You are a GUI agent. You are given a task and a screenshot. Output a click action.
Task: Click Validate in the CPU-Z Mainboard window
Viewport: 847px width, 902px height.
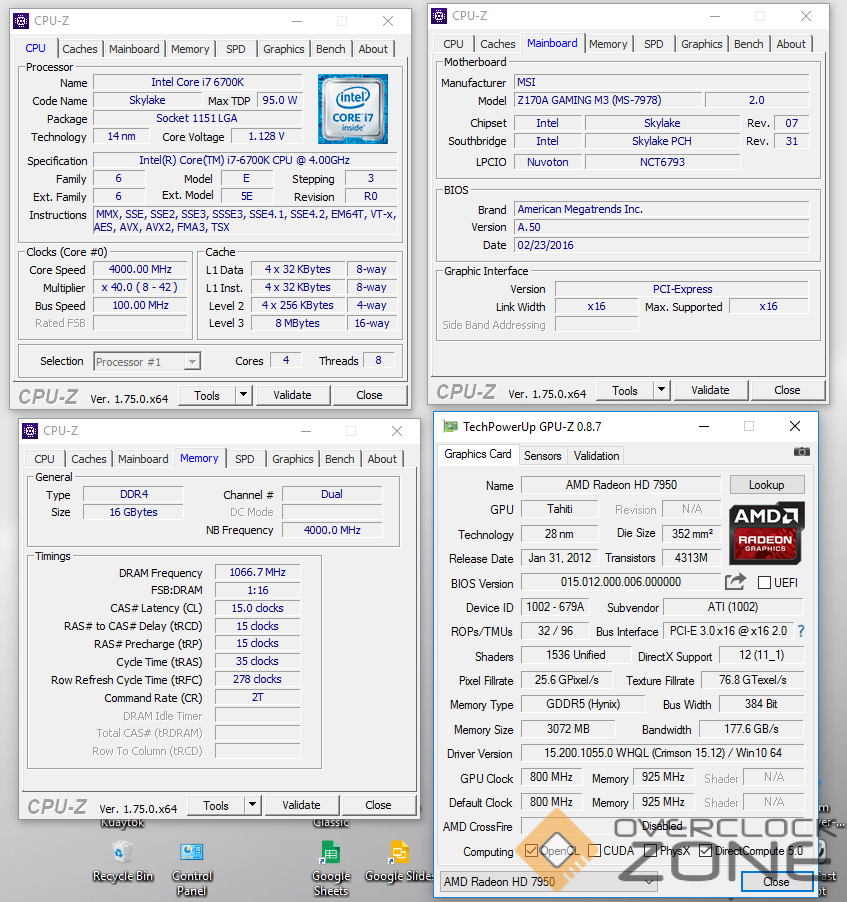710,390
